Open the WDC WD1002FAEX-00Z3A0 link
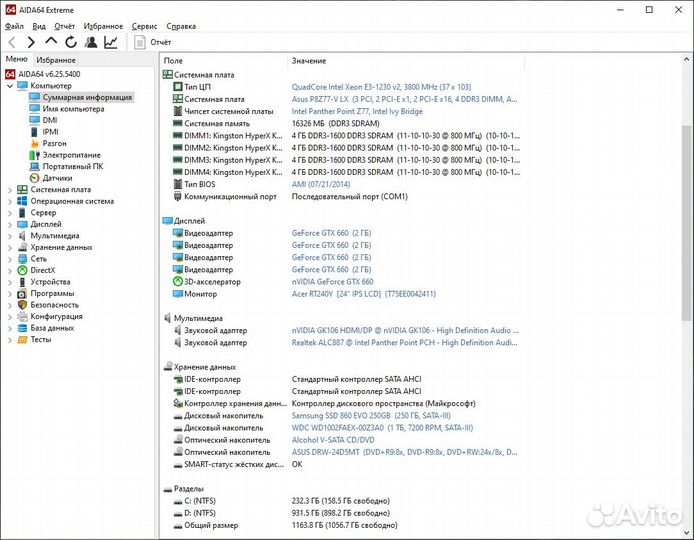 pyautogui.click(x=382, y=428)
